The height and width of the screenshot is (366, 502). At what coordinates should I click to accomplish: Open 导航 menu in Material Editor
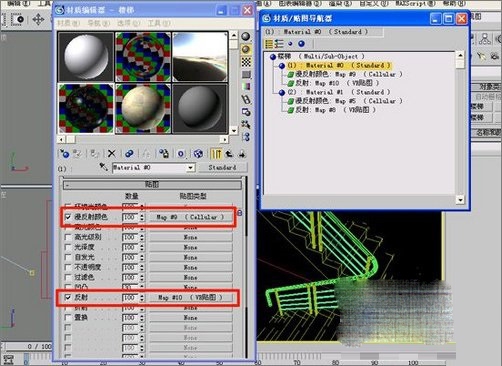[x=98, y=23]
